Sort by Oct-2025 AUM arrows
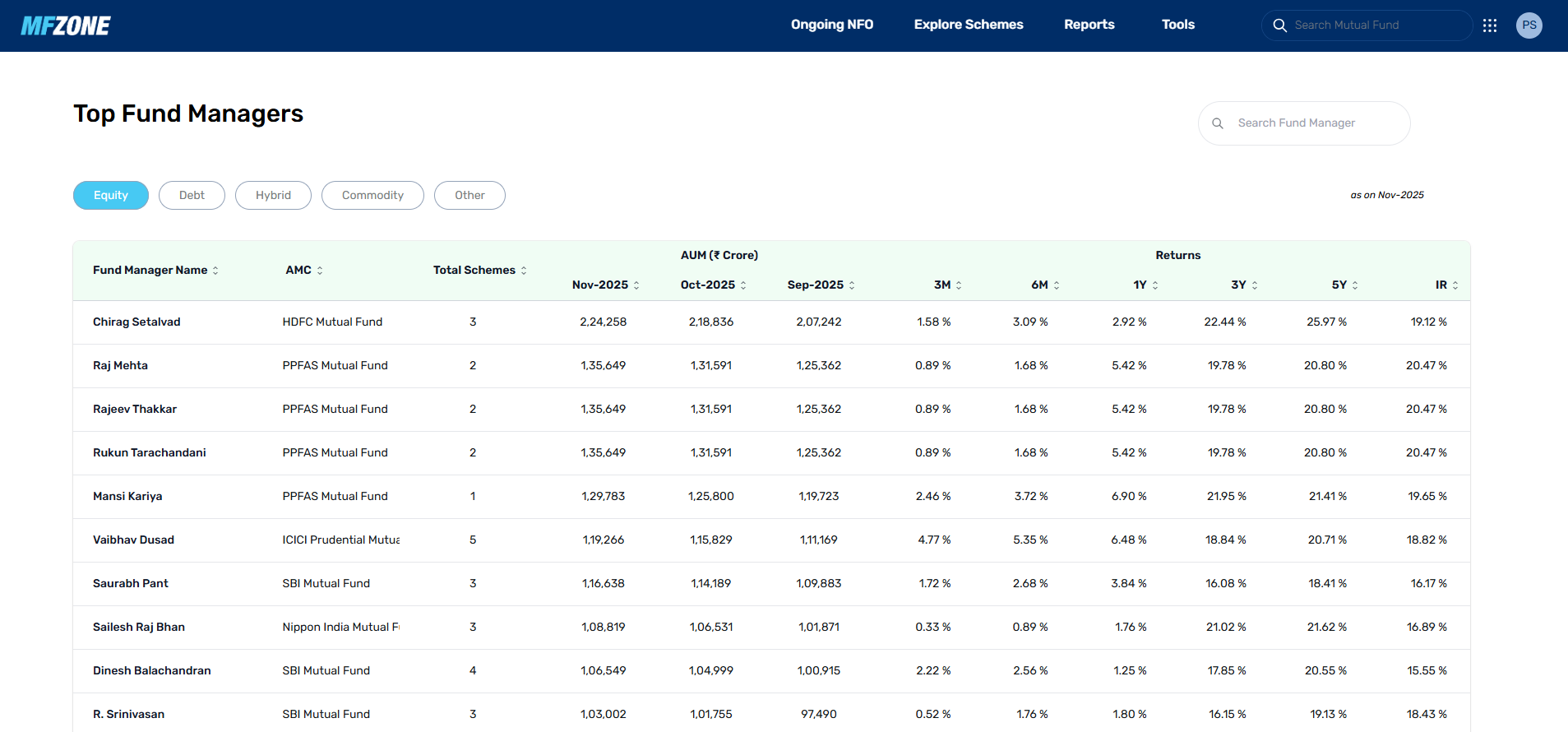1568x732 pixels. [743, 285]
